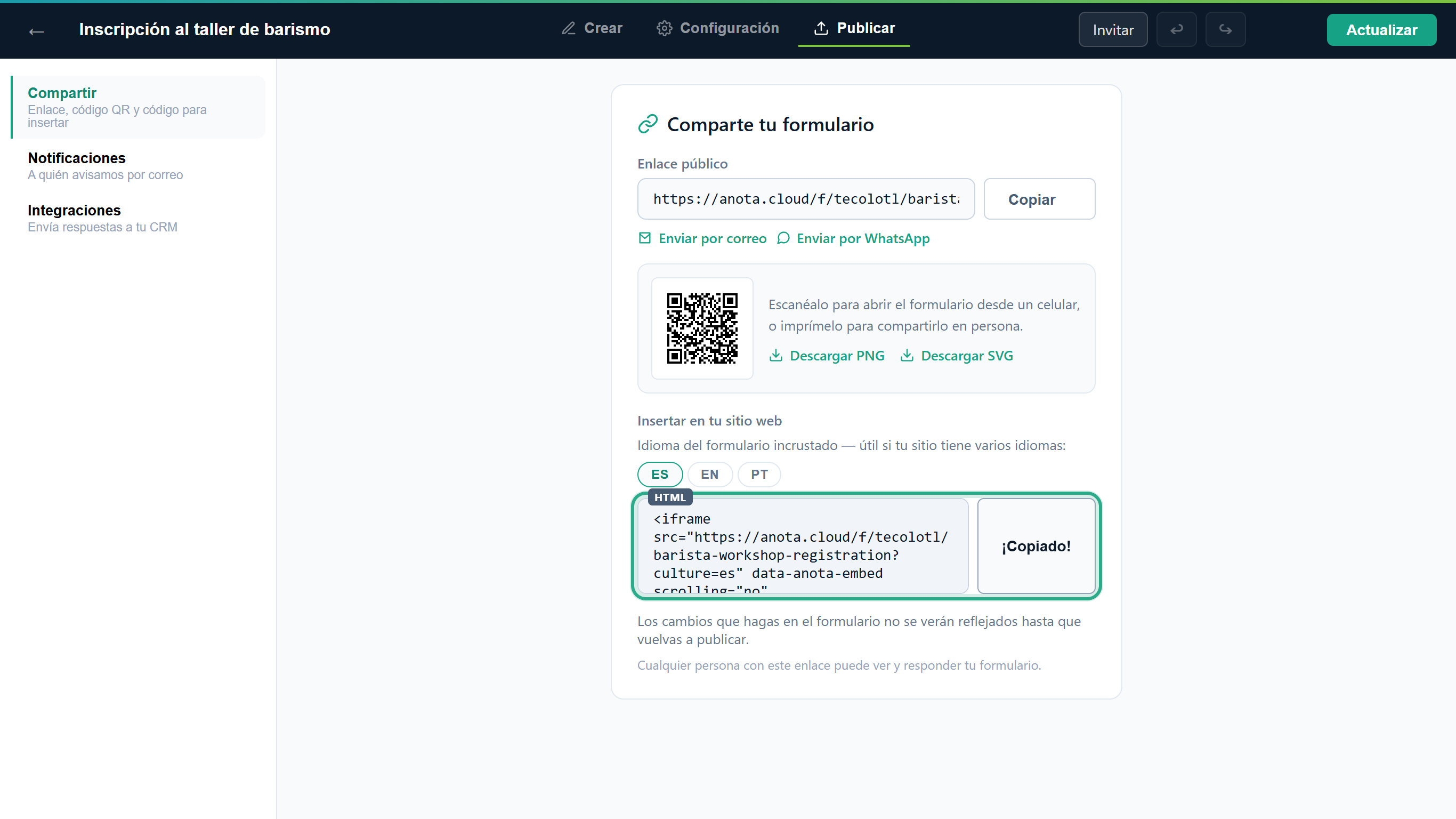Select the EN language option
The height and width of the screenshot is (819, 1456).
(x=709, y=474)
